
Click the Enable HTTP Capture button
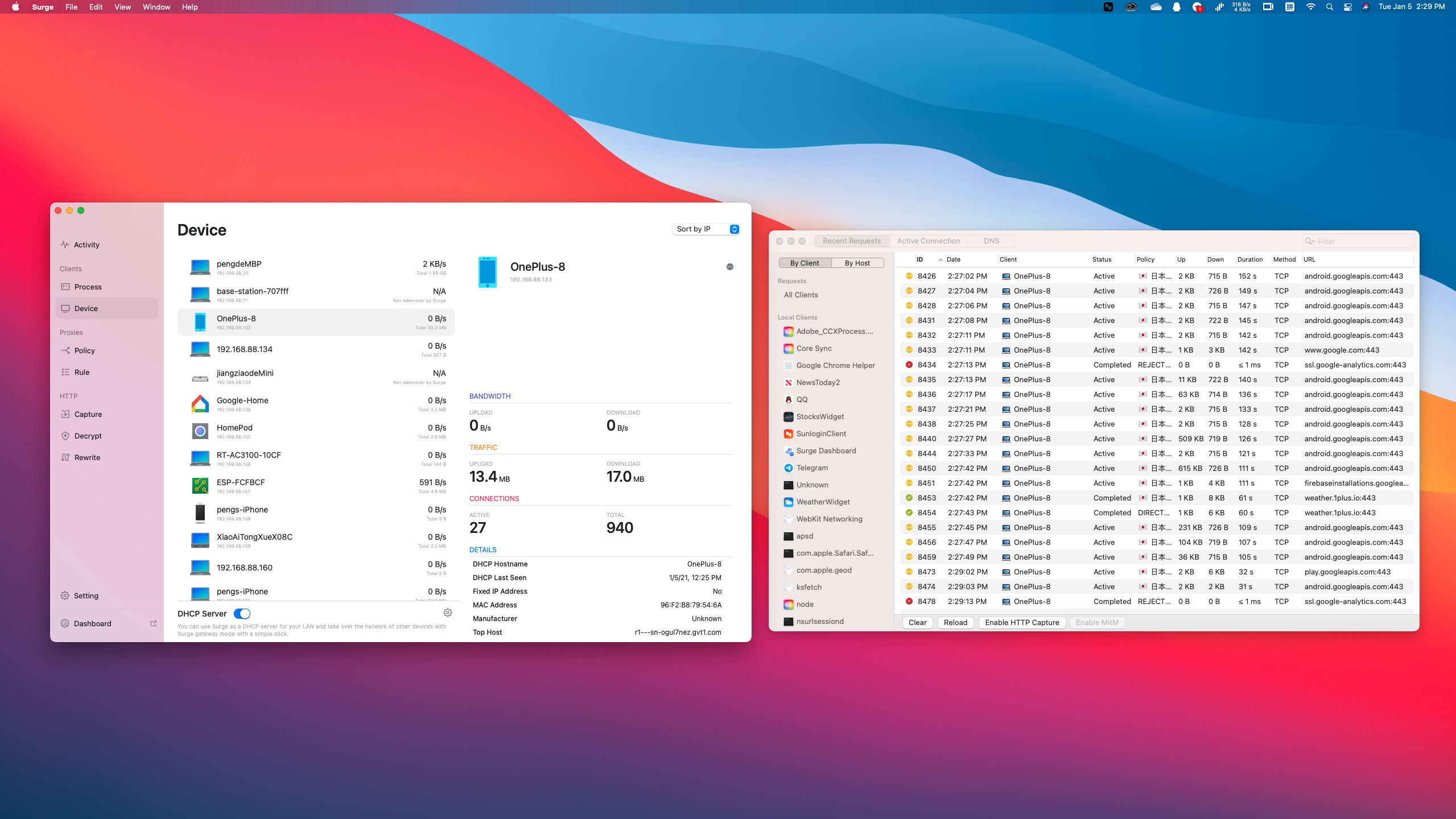1022,622
